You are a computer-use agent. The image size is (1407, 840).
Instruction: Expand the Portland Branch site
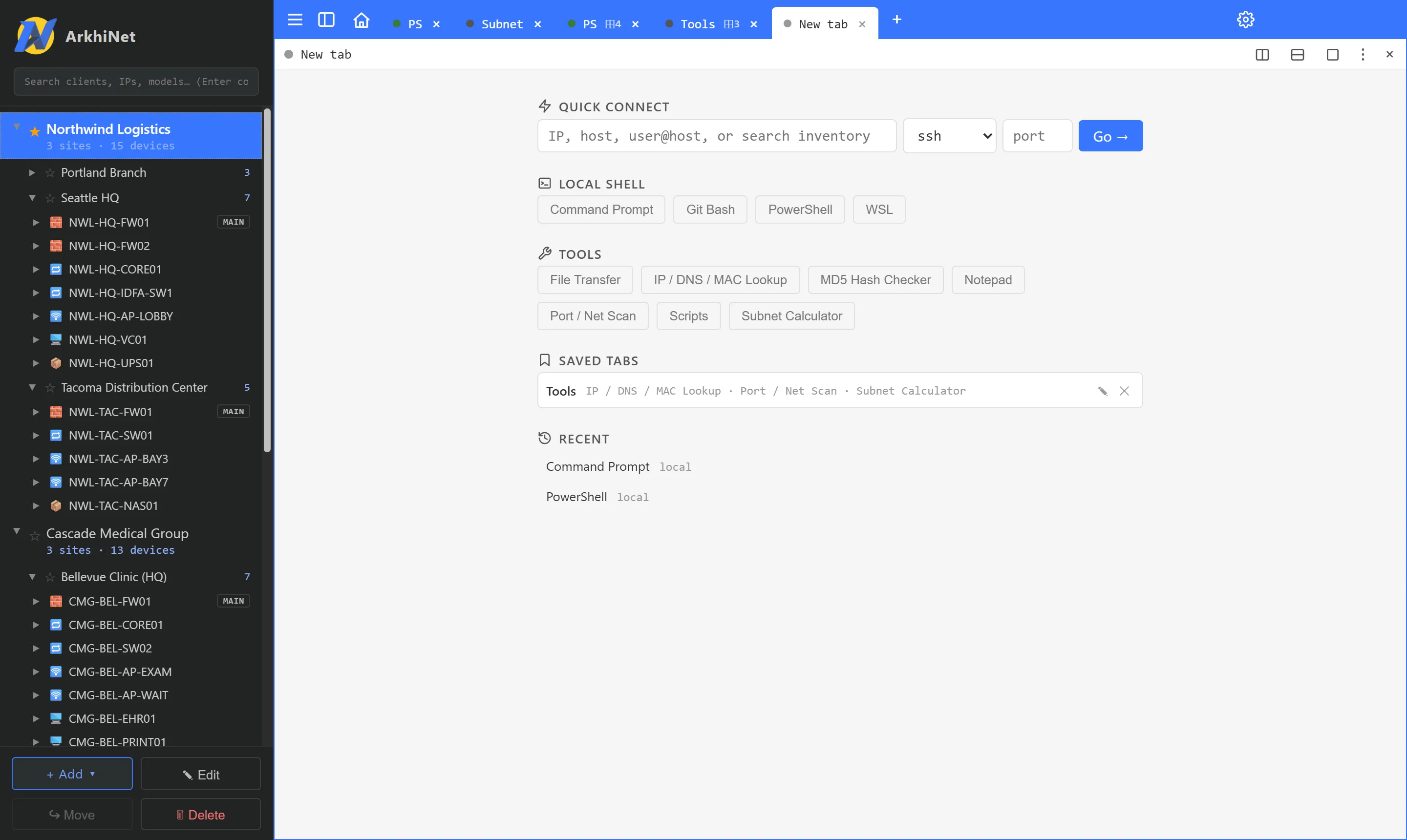(32, 173)
